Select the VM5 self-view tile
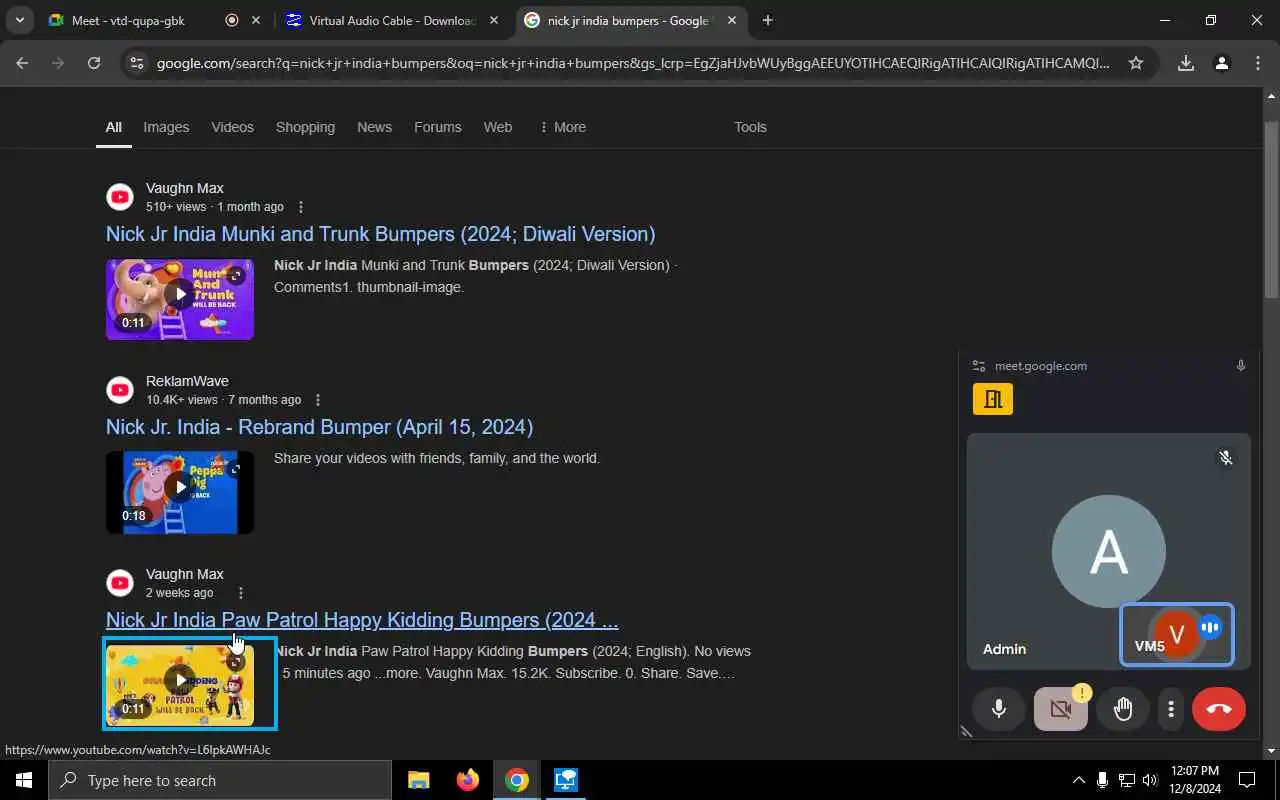 pos(1177,634)
